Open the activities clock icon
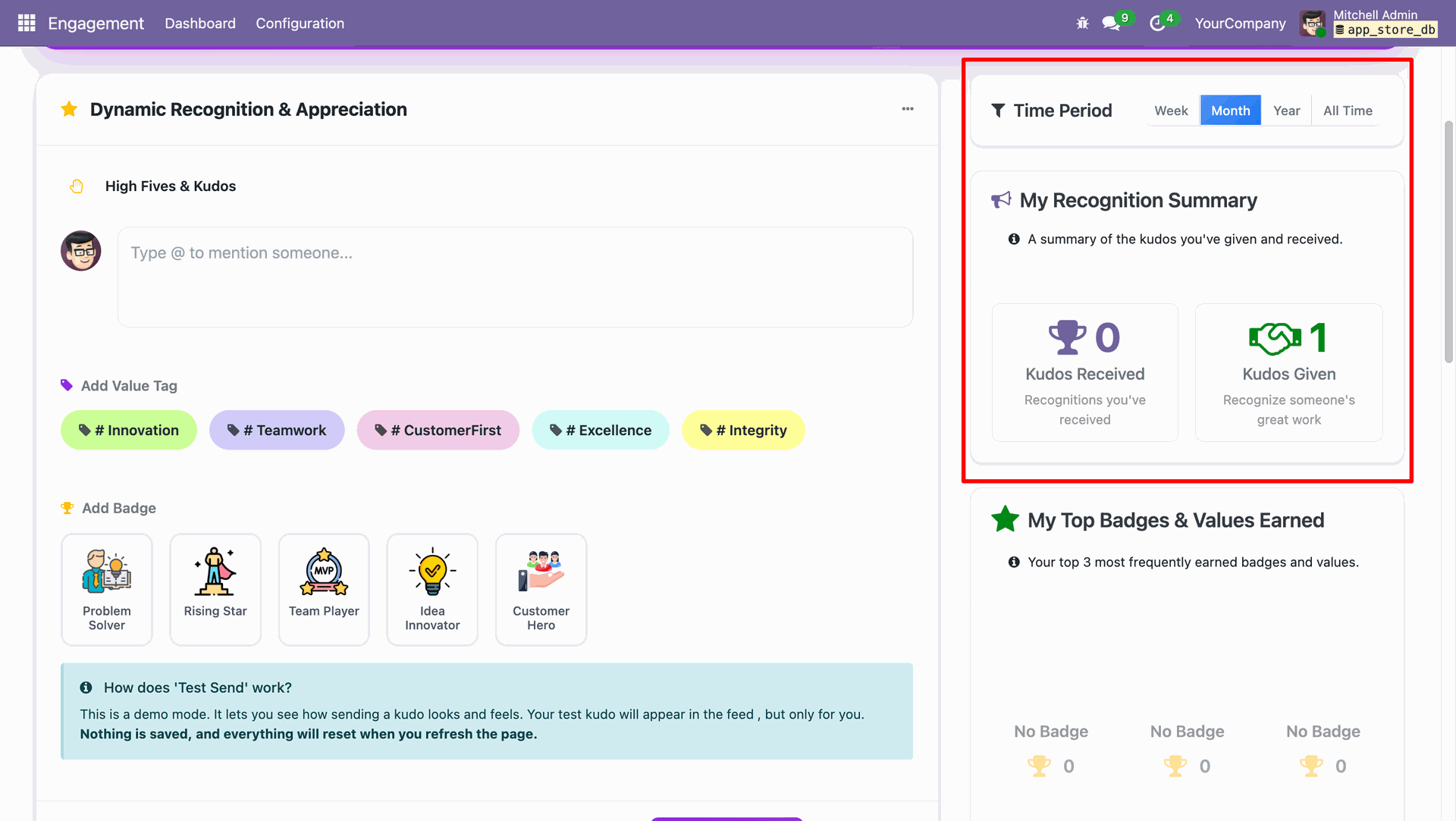1456x821 pixels. [x=1157, y=24]
